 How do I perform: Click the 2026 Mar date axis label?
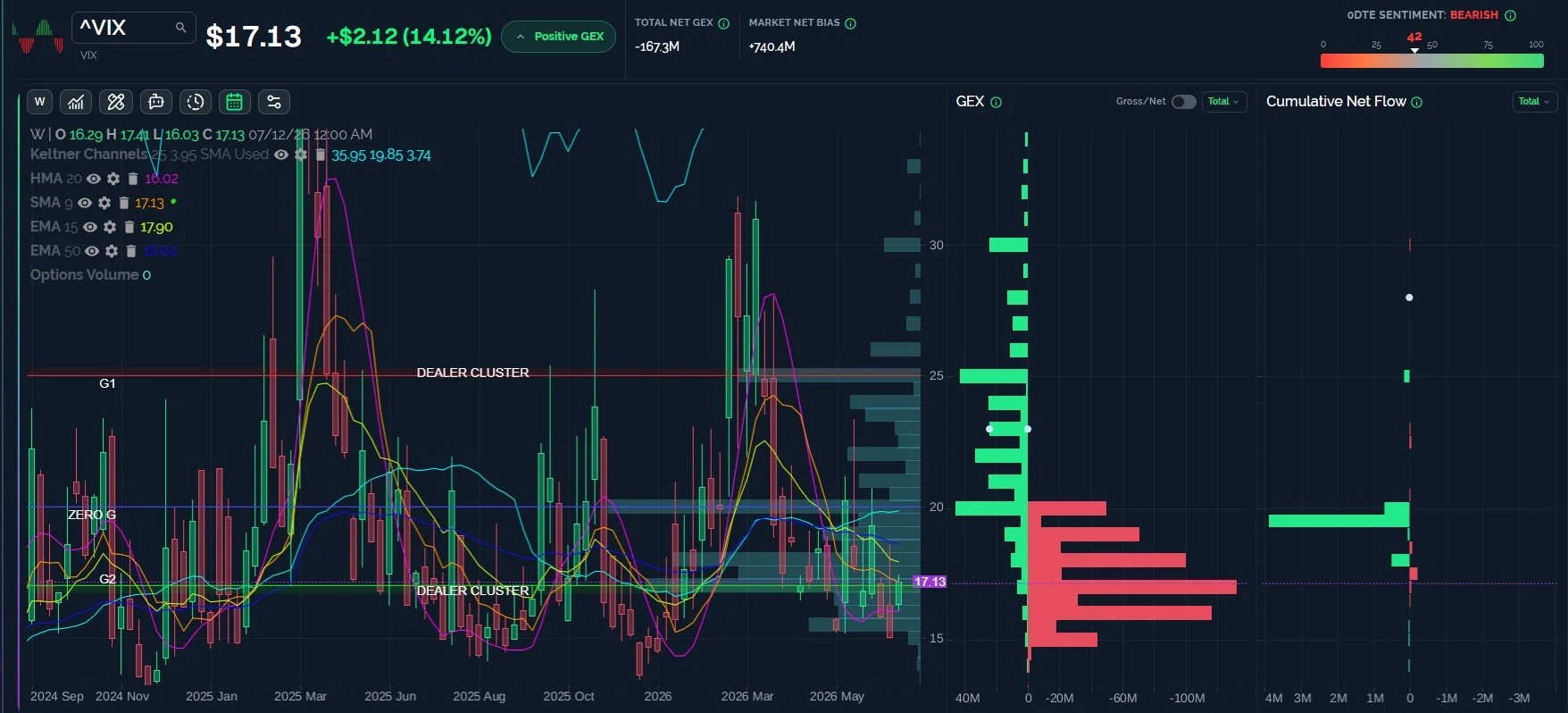click(747, 696)
